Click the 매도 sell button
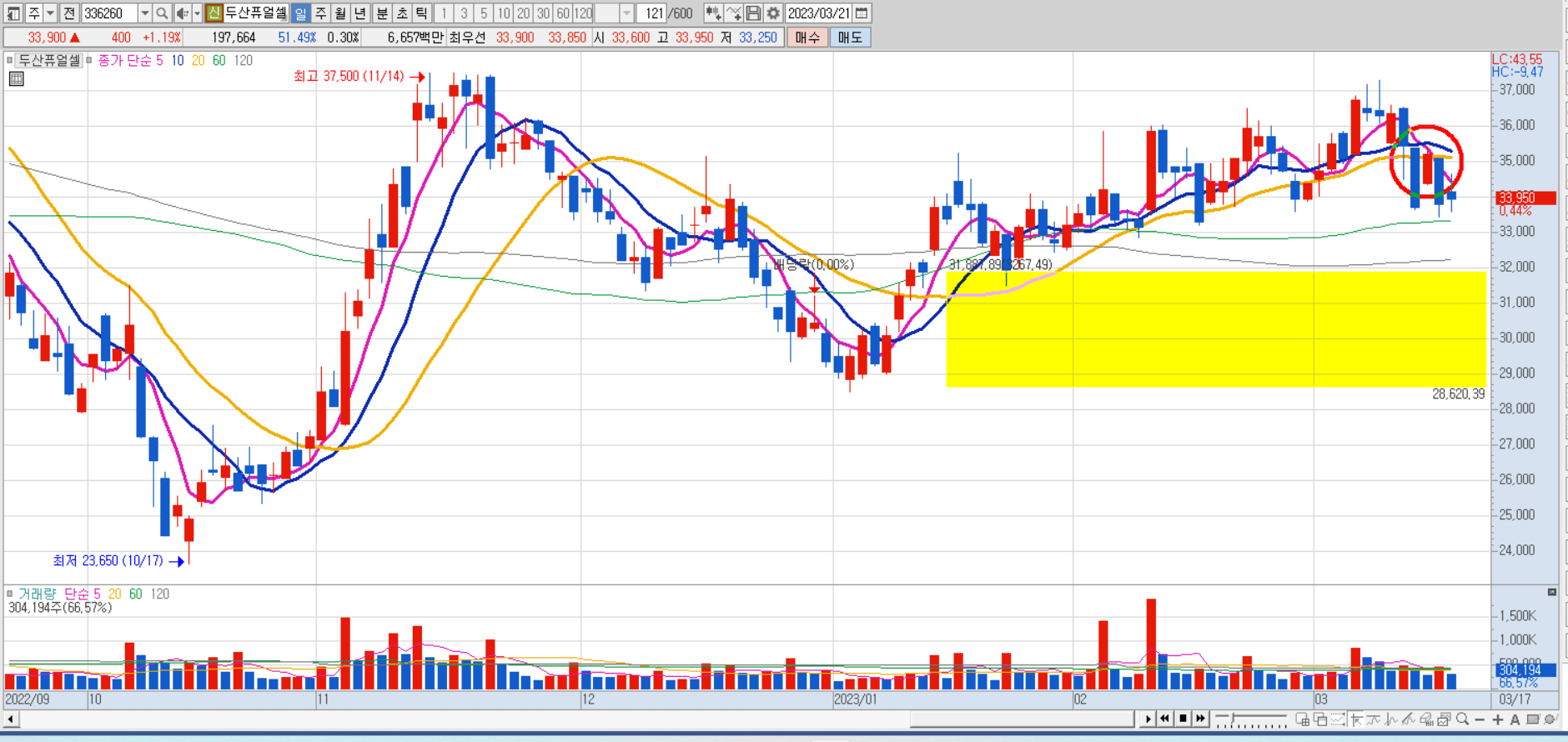Screen dimensions: 1568x742 point(850,38)
